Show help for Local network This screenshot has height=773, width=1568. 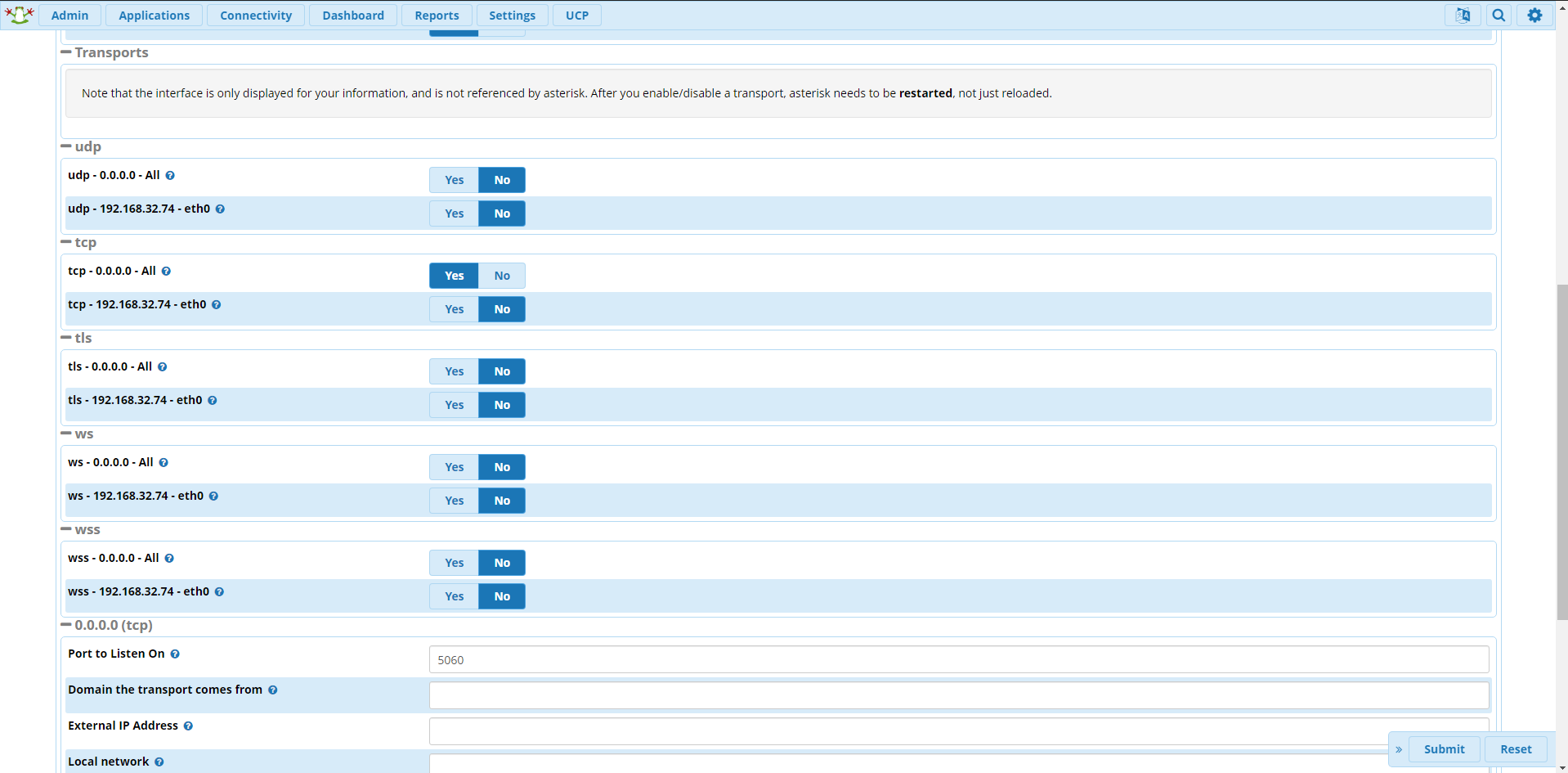pos(159,762)
